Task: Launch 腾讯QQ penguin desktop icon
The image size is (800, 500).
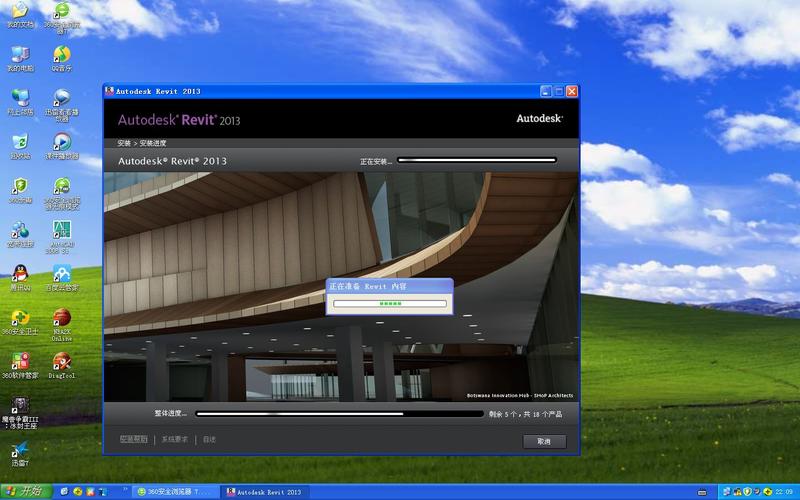Action: 20,278
